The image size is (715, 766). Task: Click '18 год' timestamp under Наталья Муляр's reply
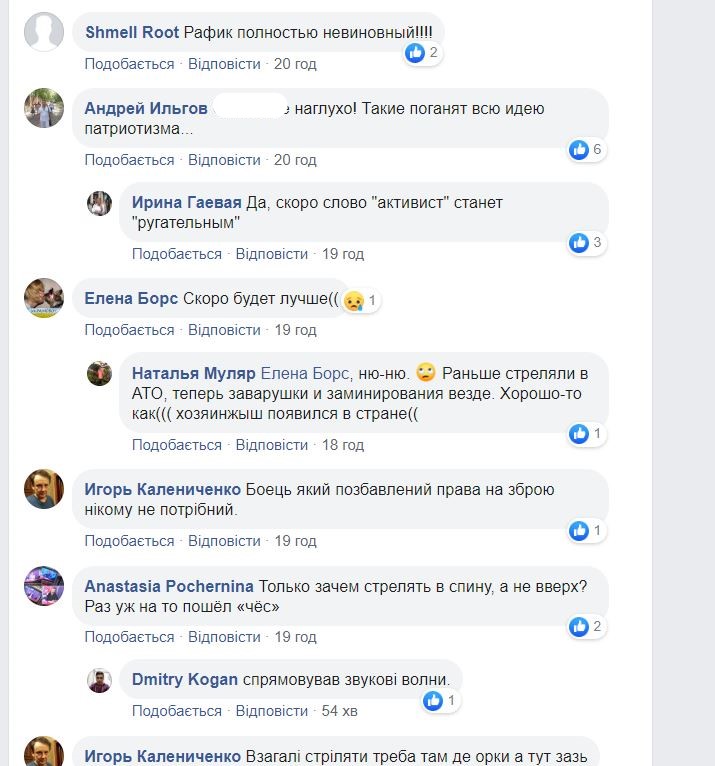[x=343, y=445]
